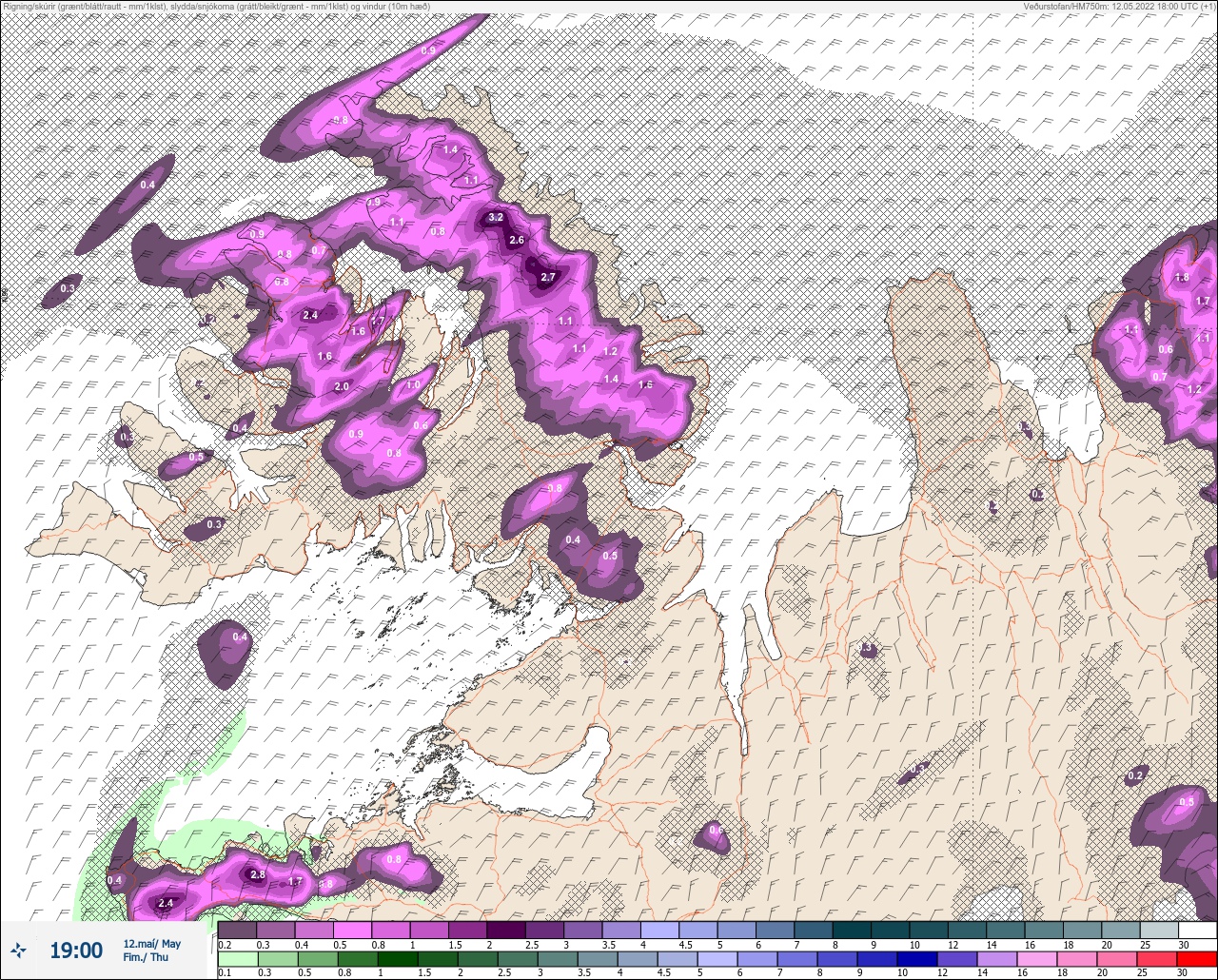Select upper legend white swatch above 30
The image size is (1218, 980).
click(1197, 930)
